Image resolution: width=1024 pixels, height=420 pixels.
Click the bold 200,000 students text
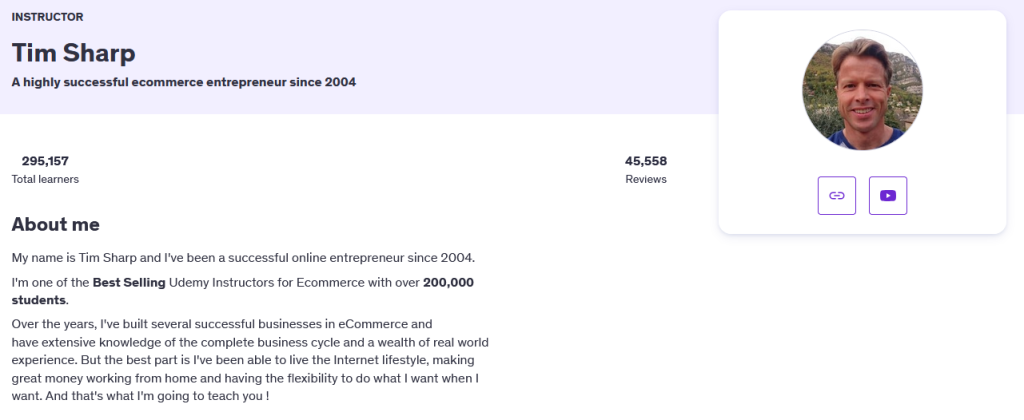point(243,291)
